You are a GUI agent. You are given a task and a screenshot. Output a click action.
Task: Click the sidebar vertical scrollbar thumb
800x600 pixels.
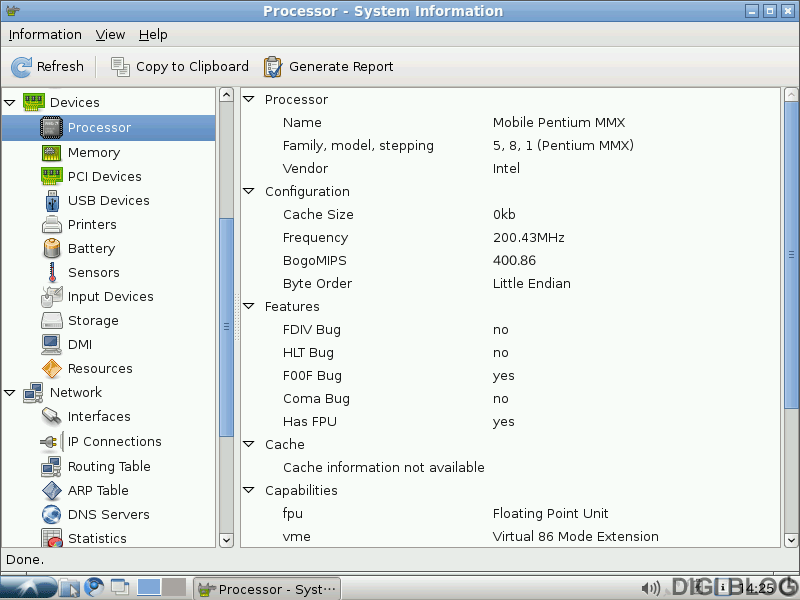[x=227, y=327]
